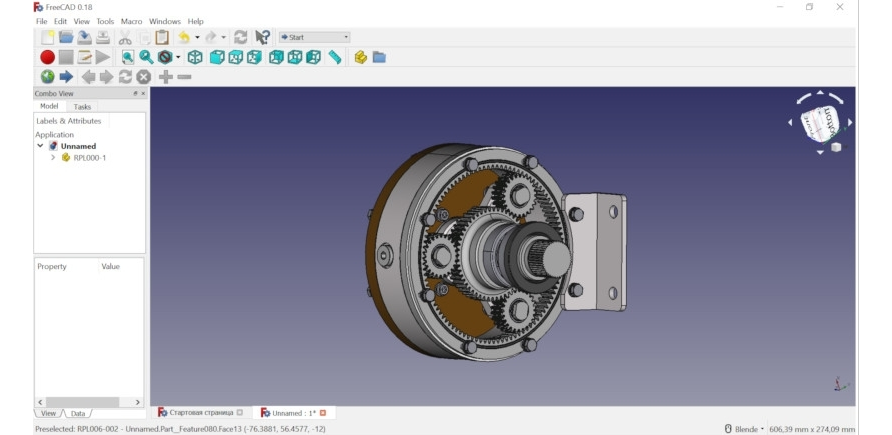Click the Create part yellow icon
The image size is (892, 435).
(360, 57)
